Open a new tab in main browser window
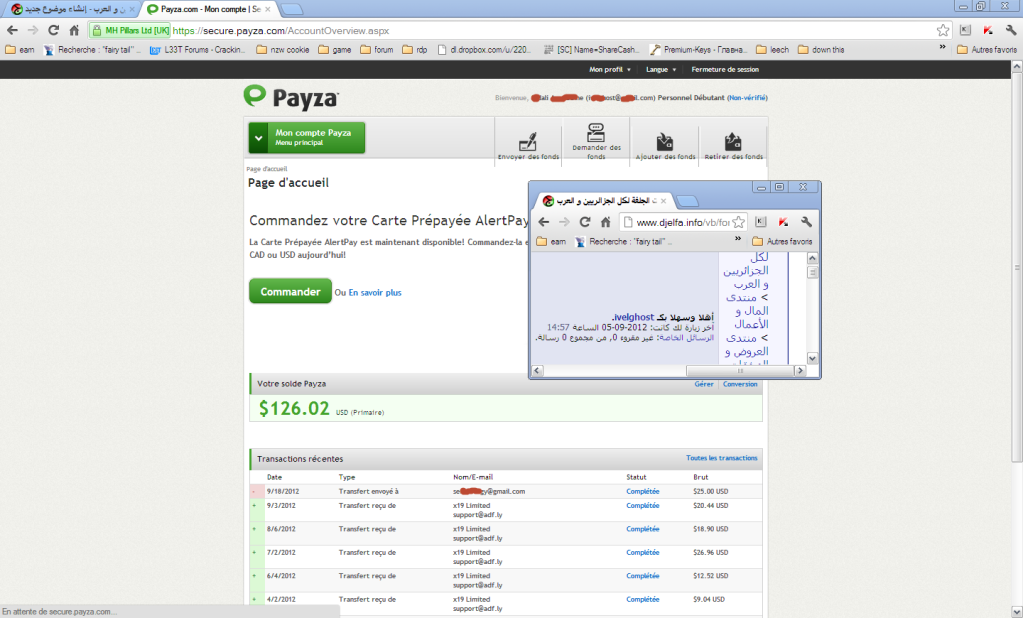1023x618 pixels. (291, 9)
